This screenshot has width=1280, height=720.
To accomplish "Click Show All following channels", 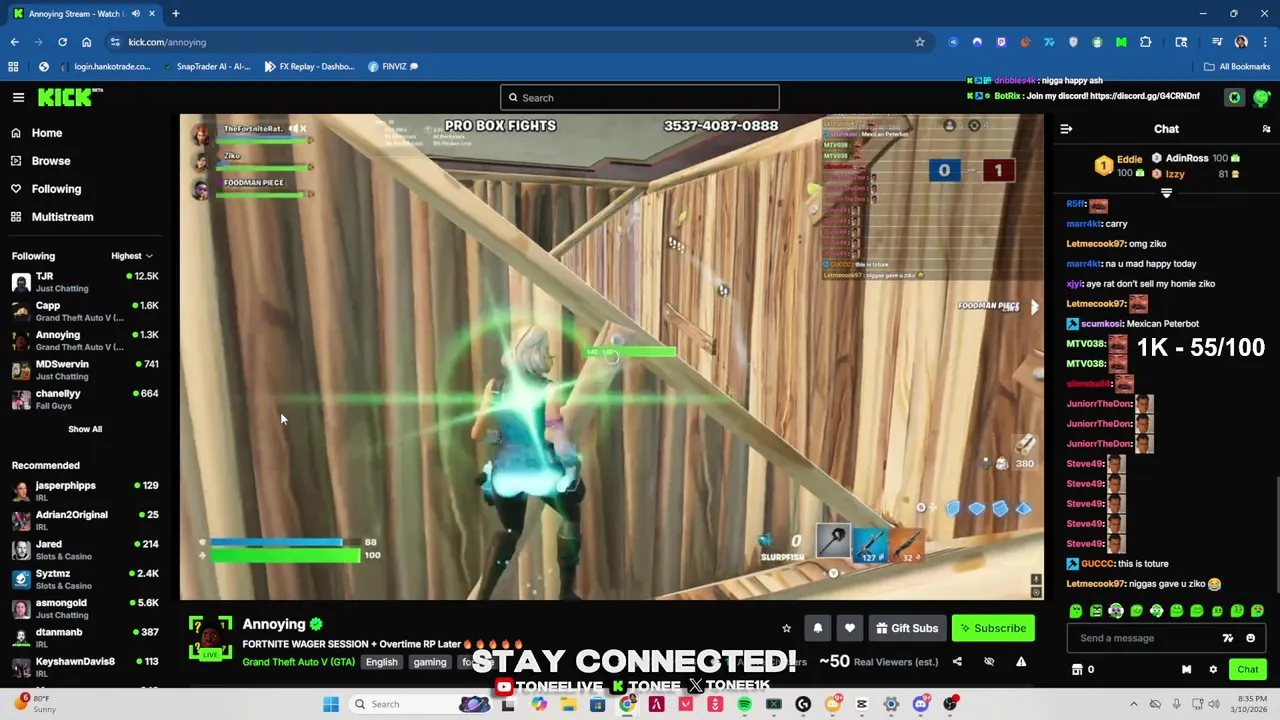I will pos(85,429).
